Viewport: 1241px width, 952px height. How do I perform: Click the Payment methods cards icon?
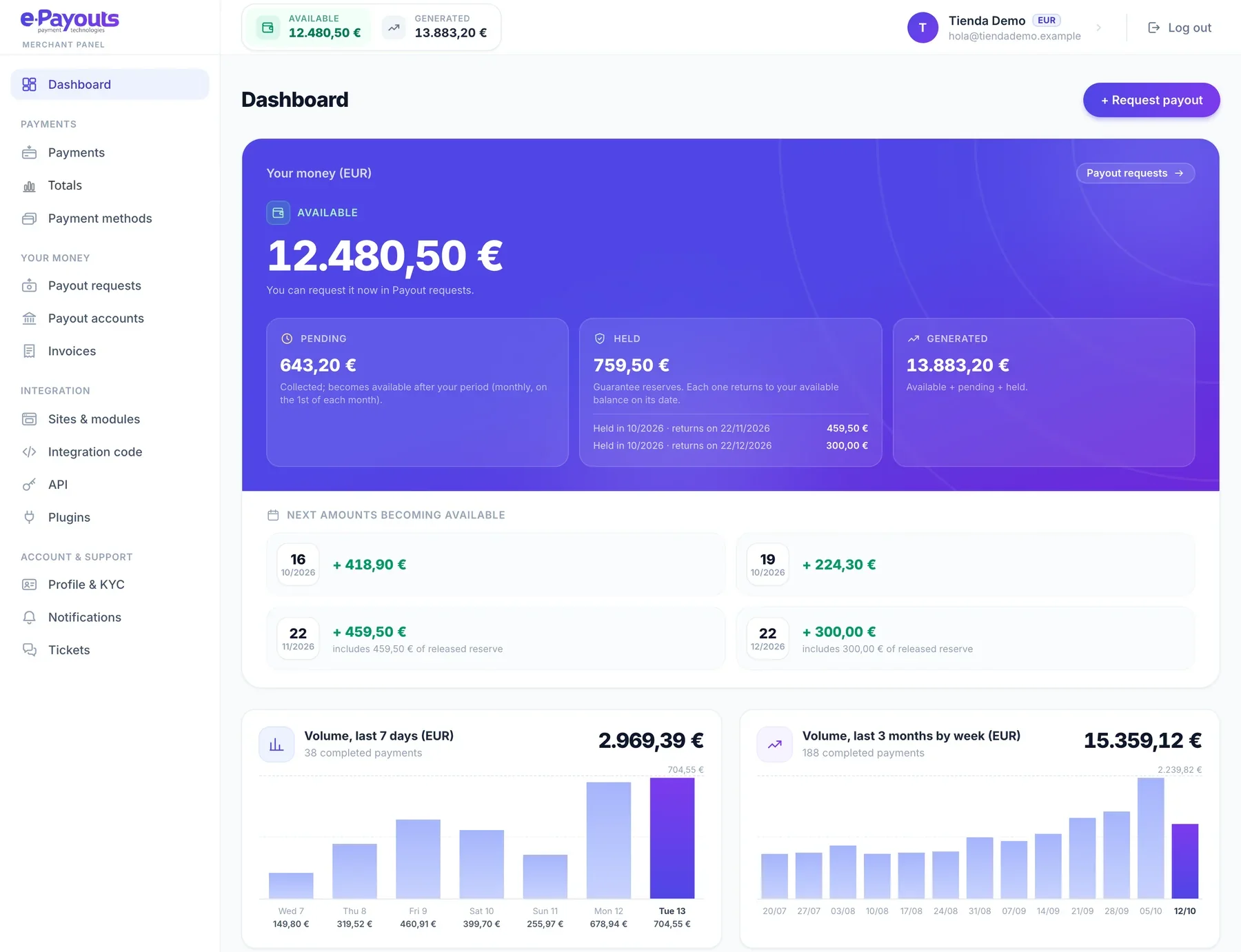tap(29, 219)
